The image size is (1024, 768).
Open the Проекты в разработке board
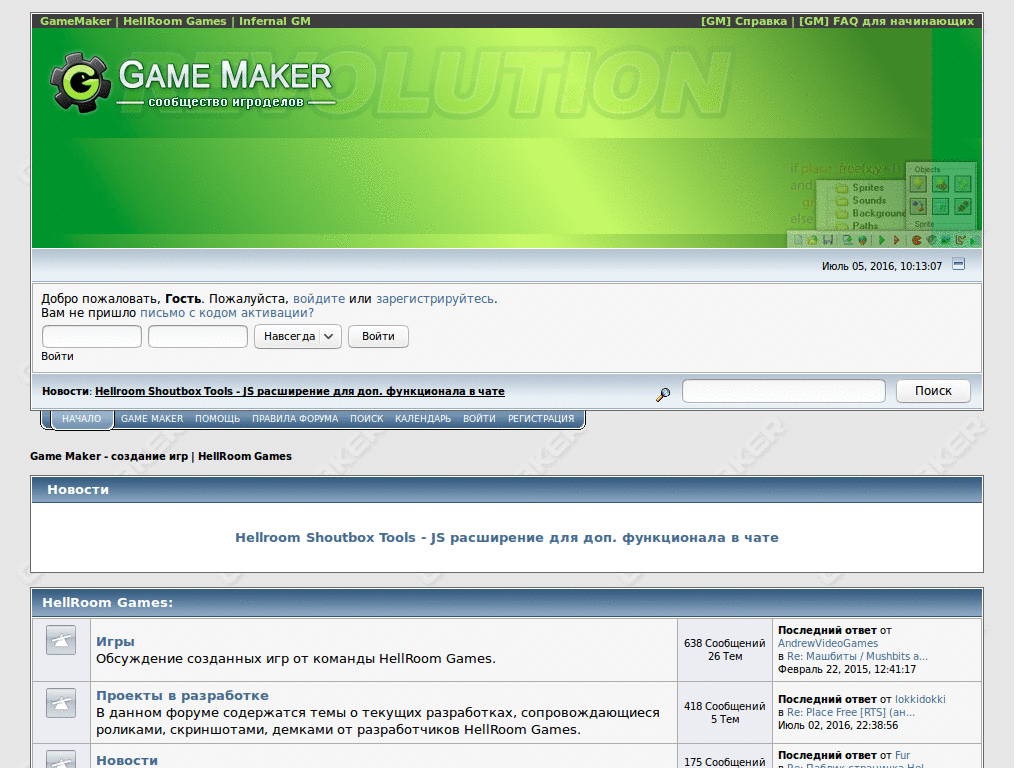coord(182,696)
